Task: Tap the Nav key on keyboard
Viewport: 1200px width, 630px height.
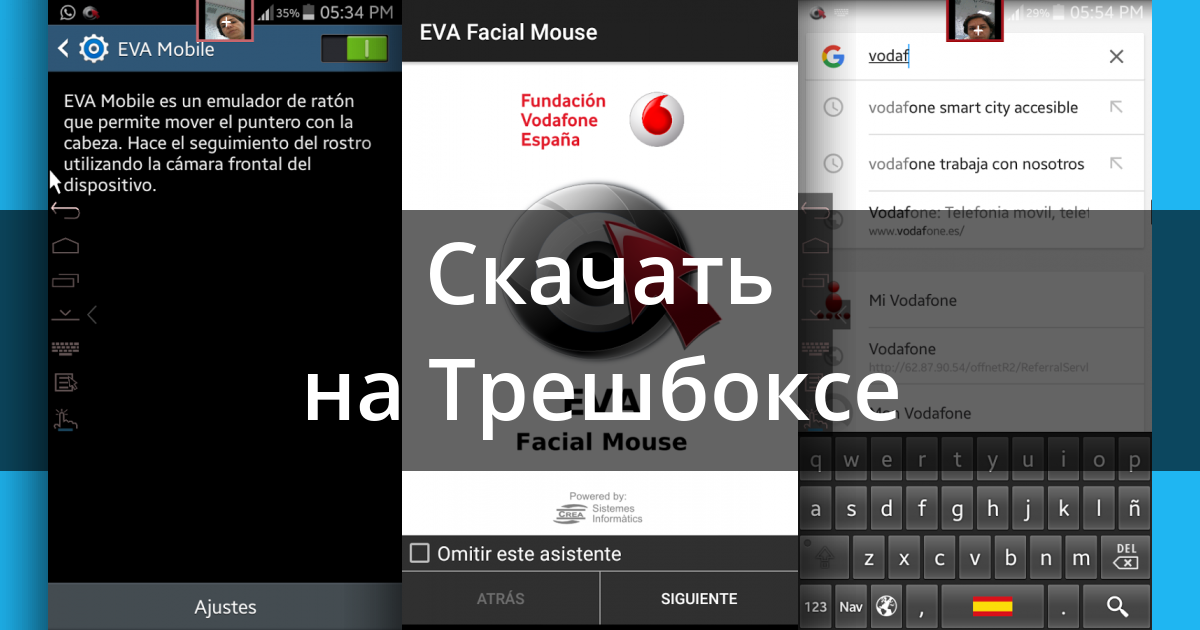Action: coord(851,606)
